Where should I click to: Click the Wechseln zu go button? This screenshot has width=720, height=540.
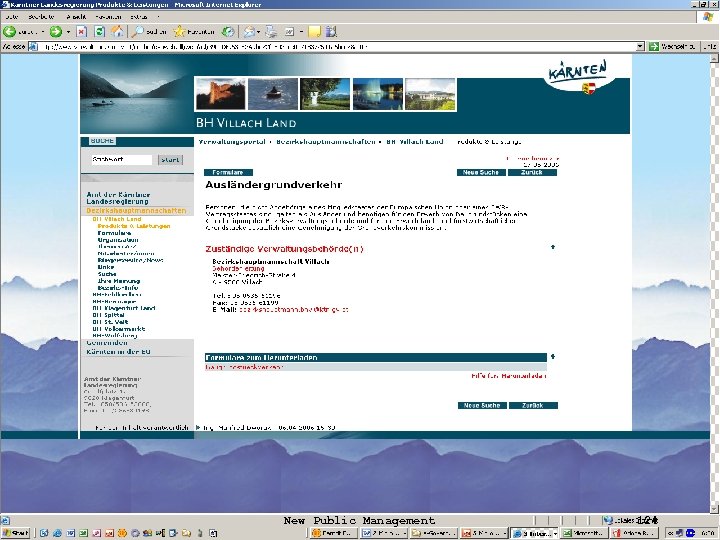[x=673, y=46]
